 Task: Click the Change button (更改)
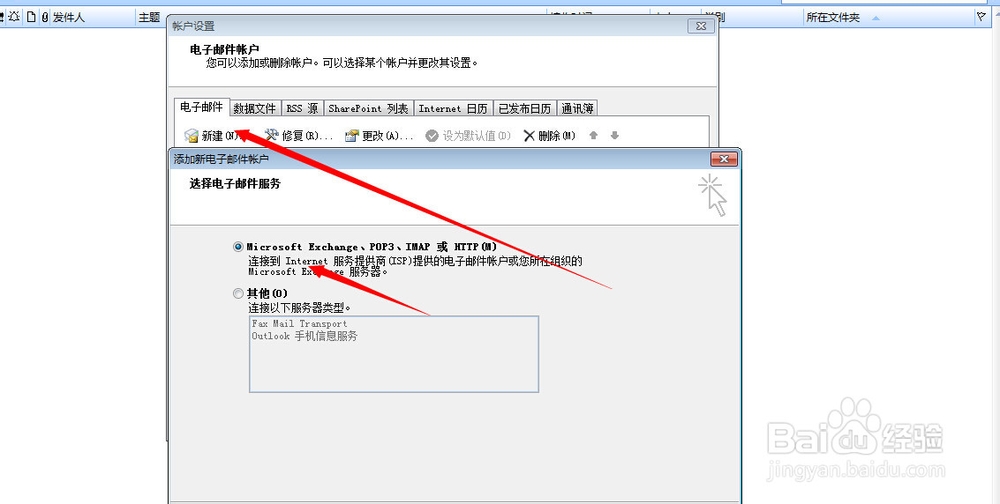(x=379, y=136)
